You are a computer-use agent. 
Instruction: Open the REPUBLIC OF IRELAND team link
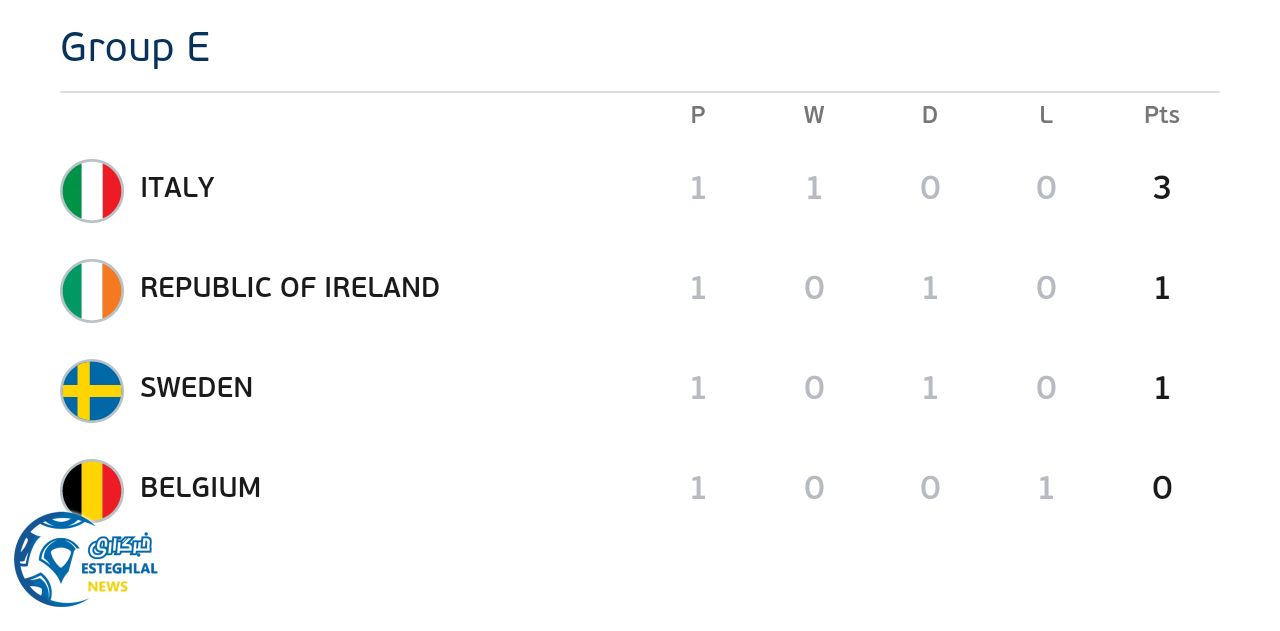tap(290, 288)
